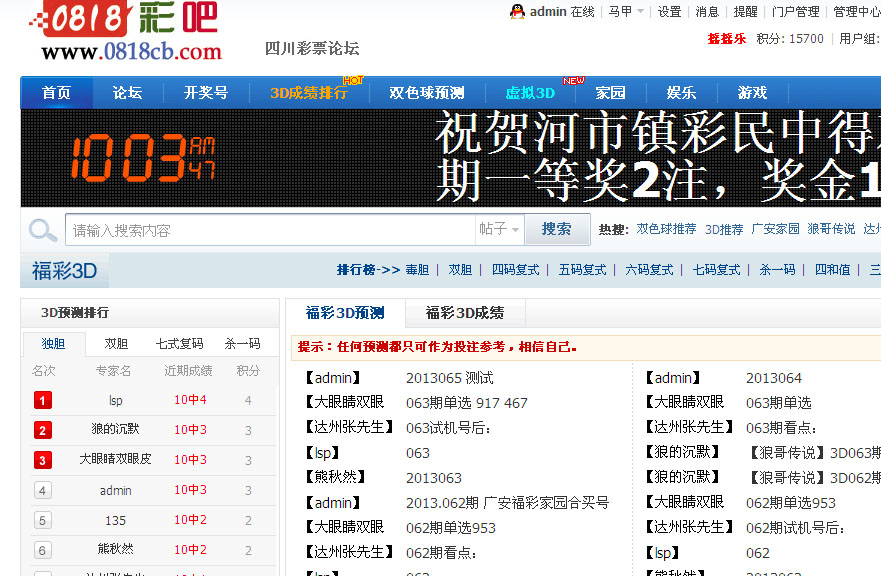Screen dimensions: 881x576
Task: Click expert name 大眼睛双眼皮 in ranking
Action: pos(115,459)
